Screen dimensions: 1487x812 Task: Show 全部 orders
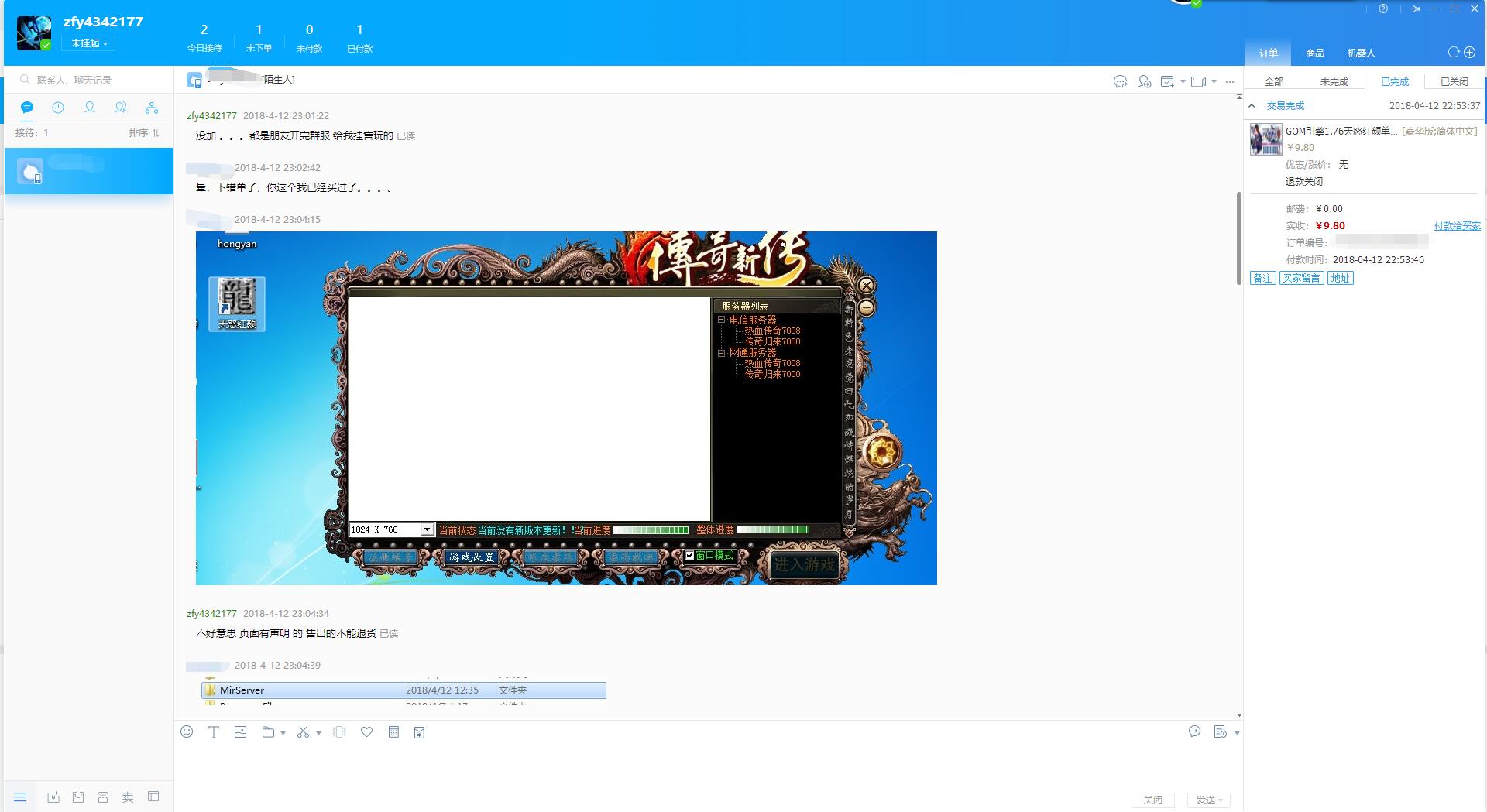(1273, 81)
